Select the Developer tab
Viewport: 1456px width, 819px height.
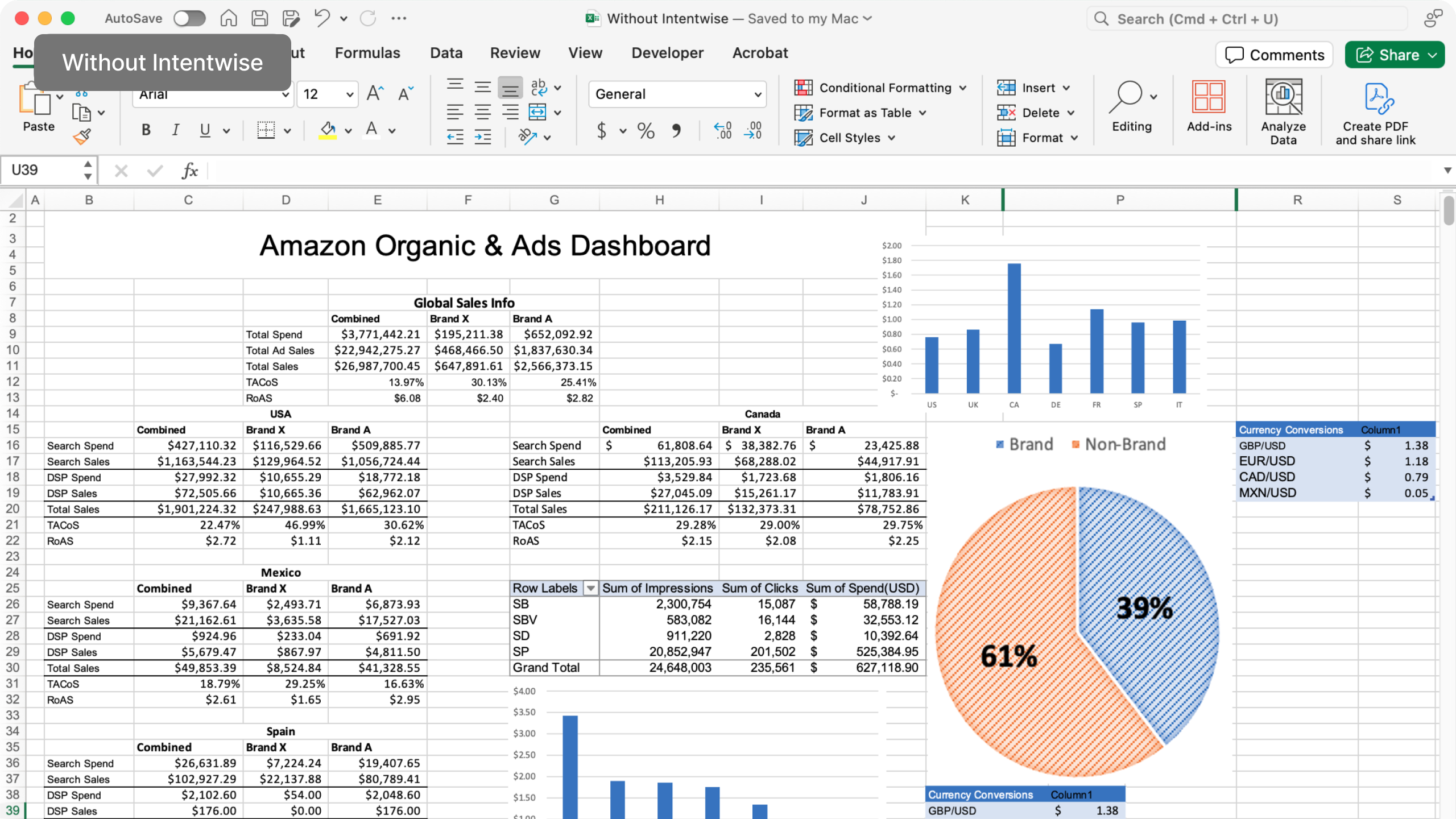[x=667, y=53]
